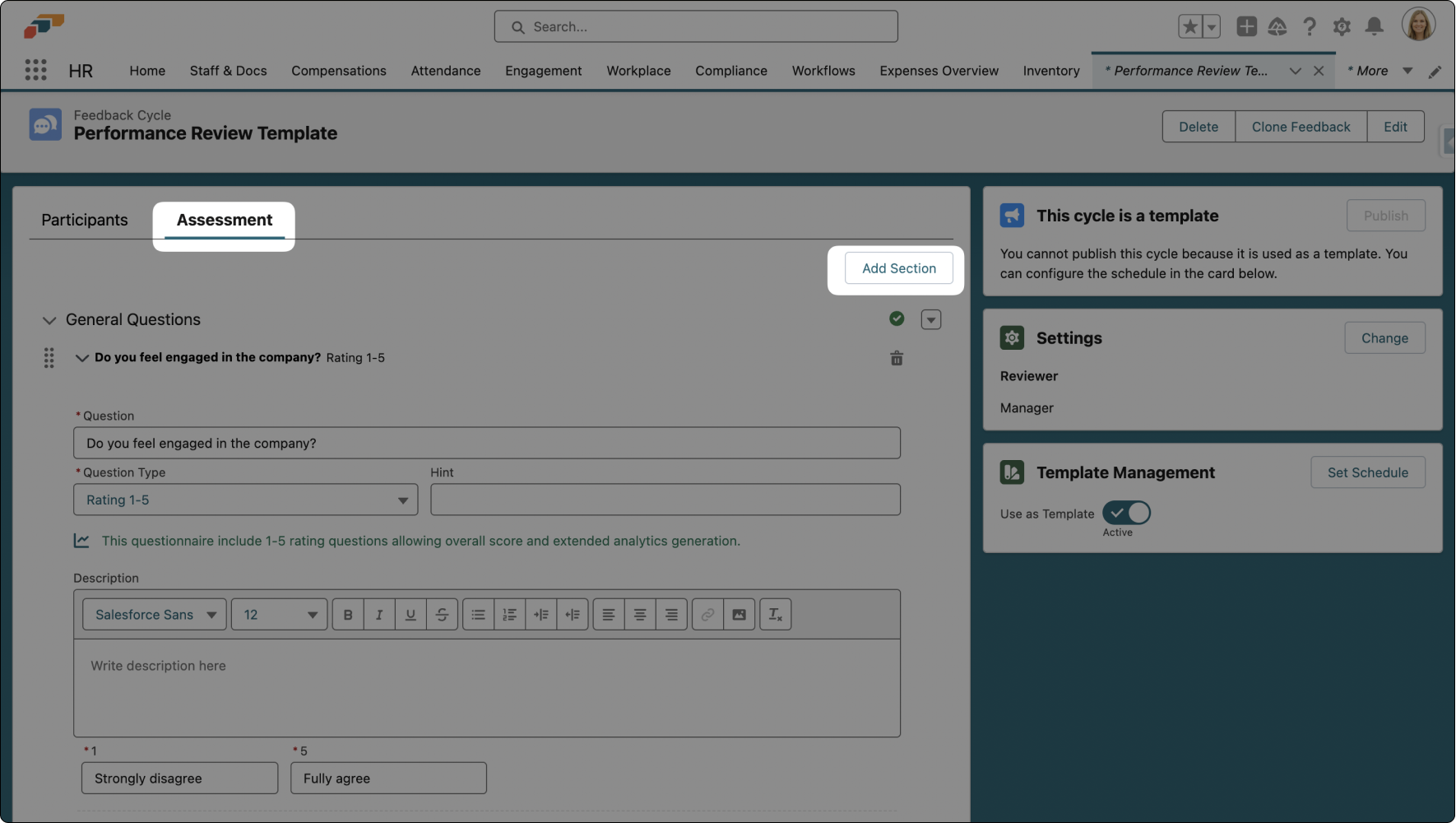Switch to the Participants tab
The height and width of the screenshot is (823, 1456).
pyautogui.click(x=85, y=220)
